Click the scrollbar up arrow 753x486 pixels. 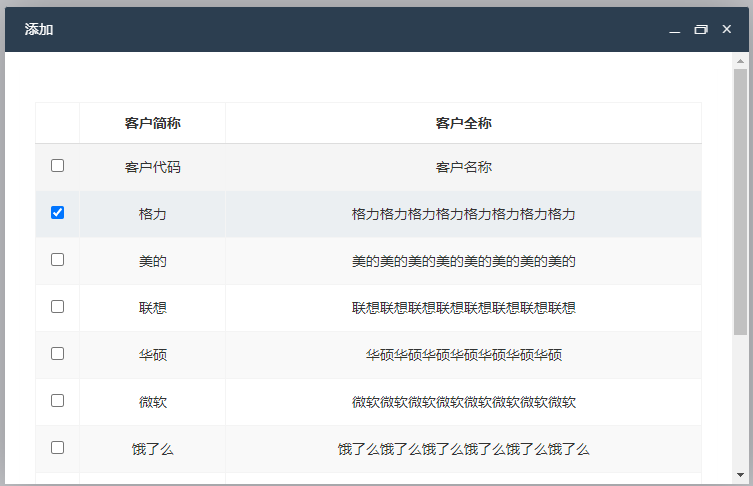740,61
